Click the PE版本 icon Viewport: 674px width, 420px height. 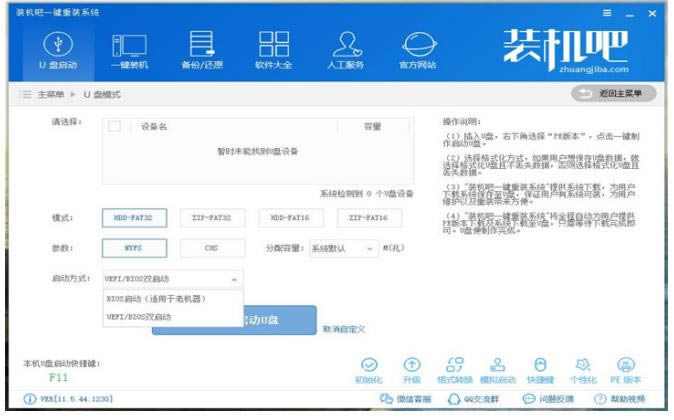(625, 371)
